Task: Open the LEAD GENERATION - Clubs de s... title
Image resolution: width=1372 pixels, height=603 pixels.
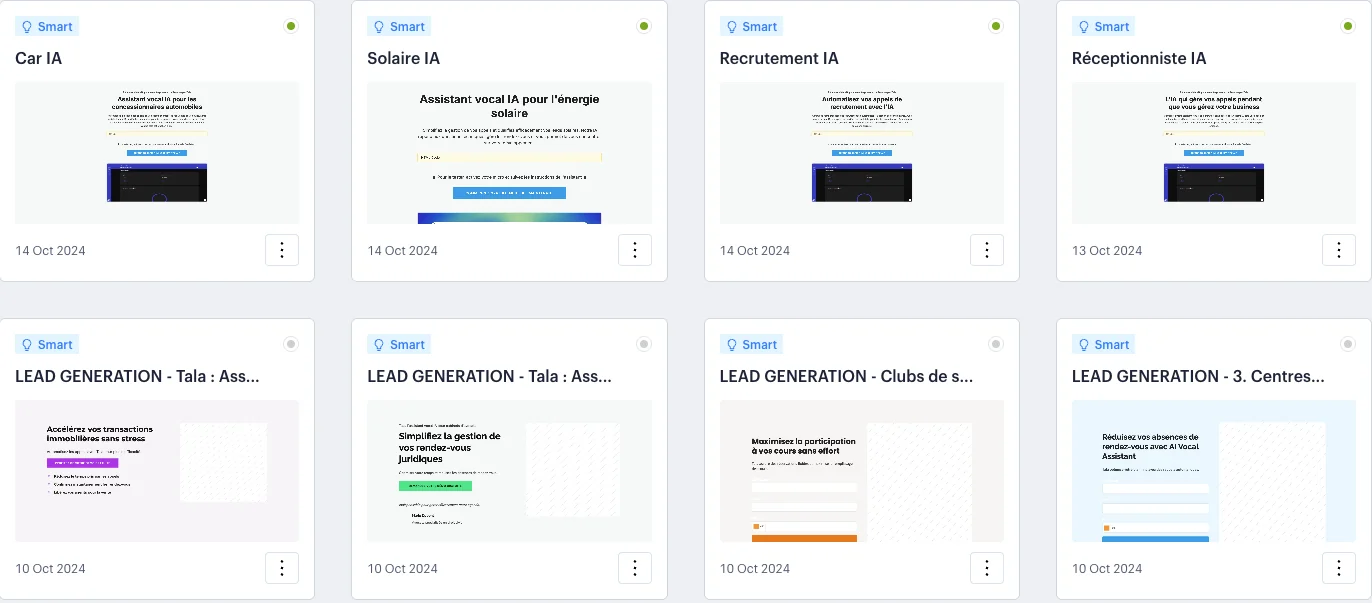Action: [x=846, y=376]
